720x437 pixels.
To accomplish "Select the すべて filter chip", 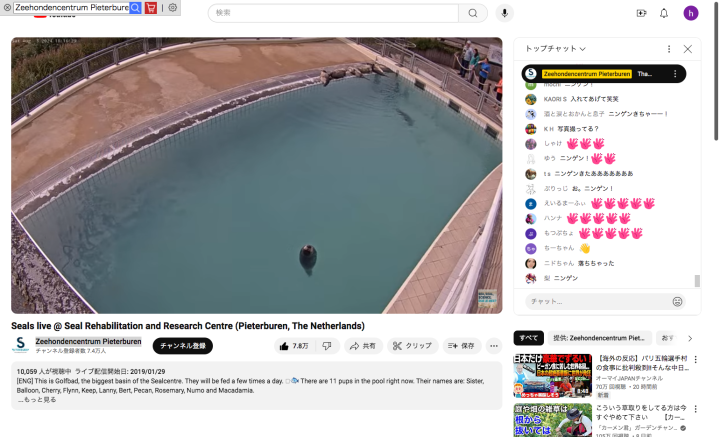I will tap(529, 338).
